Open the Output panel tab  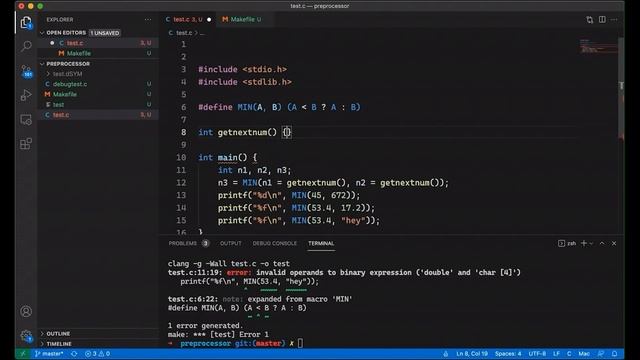(x=231, y=243)
